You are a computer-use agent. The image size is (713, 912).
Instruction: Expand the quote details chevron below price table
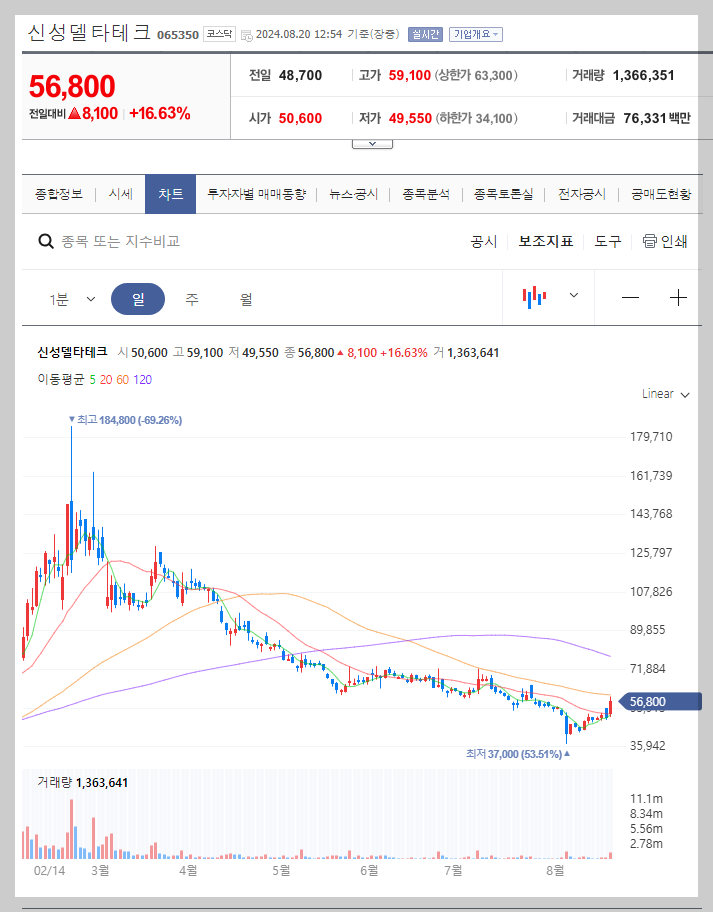[372, 144]
